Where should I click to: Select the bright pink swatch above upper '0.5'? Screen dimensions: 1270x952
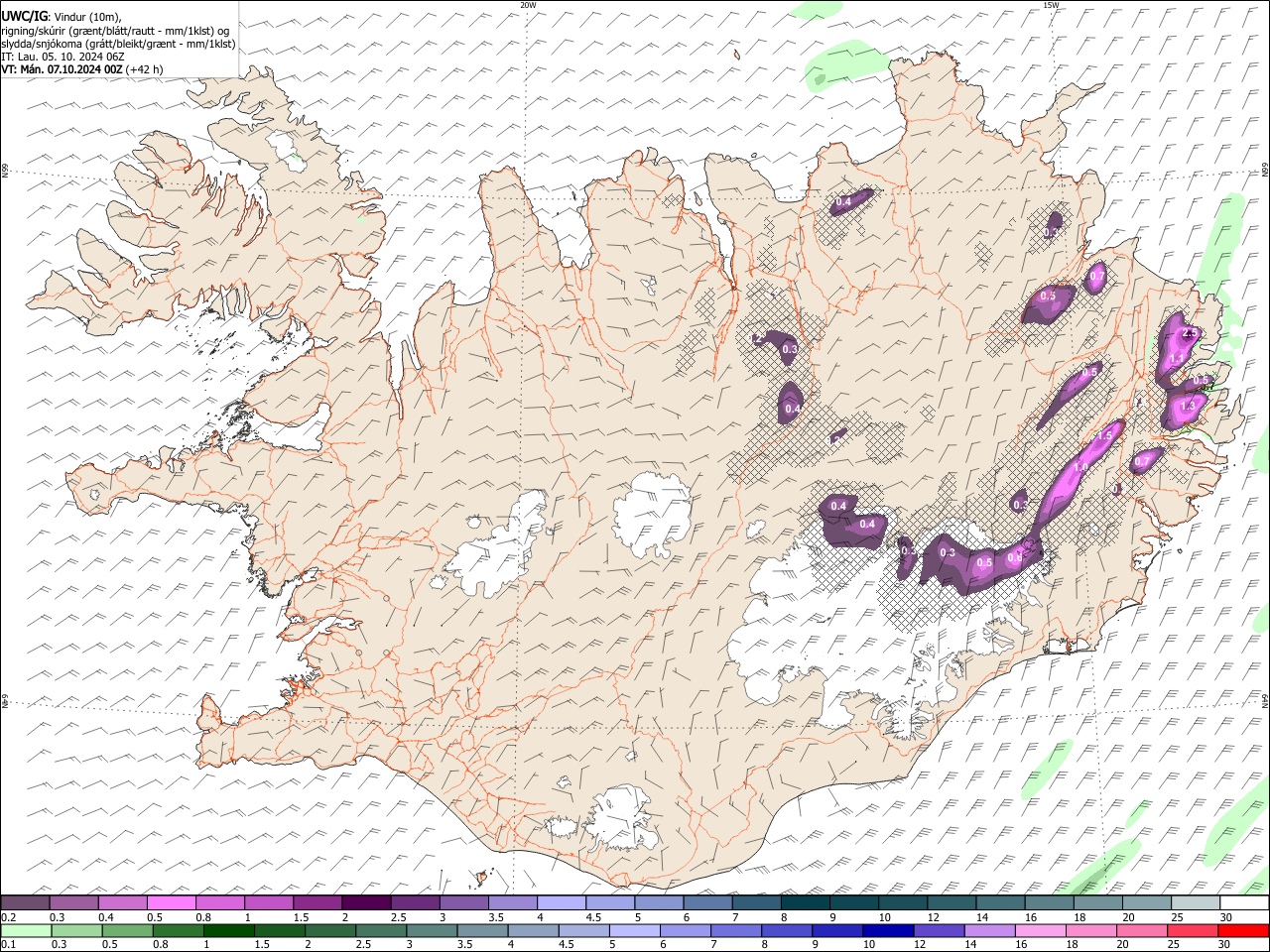(x=171, y=902)
